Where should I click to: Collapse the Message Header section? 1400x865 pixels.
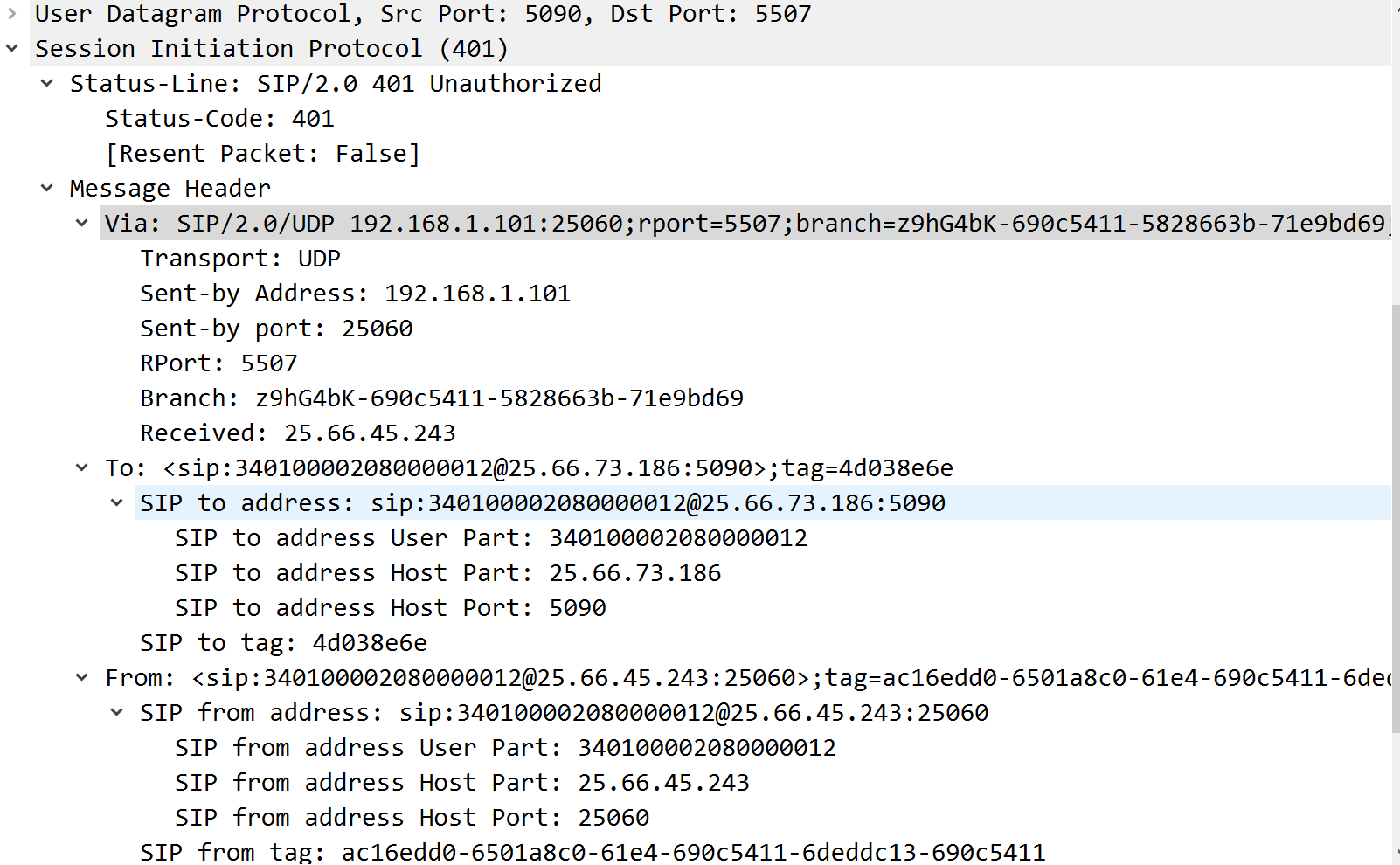click(x=47, y=189)
